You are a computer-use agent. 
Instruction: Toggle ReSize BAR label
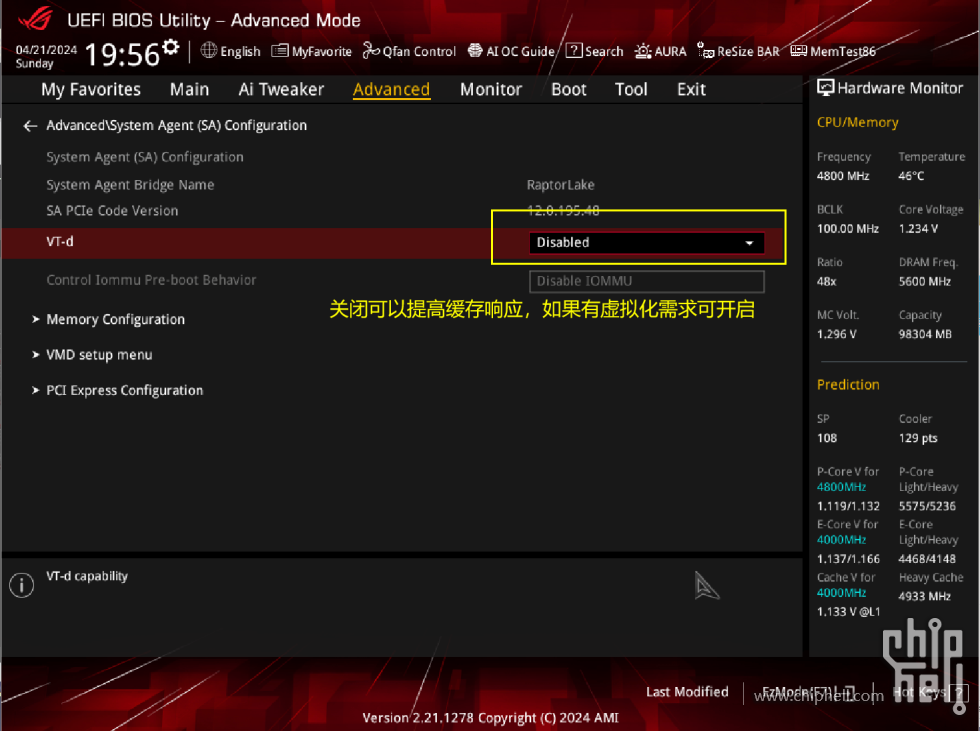[x=749, y=51]
